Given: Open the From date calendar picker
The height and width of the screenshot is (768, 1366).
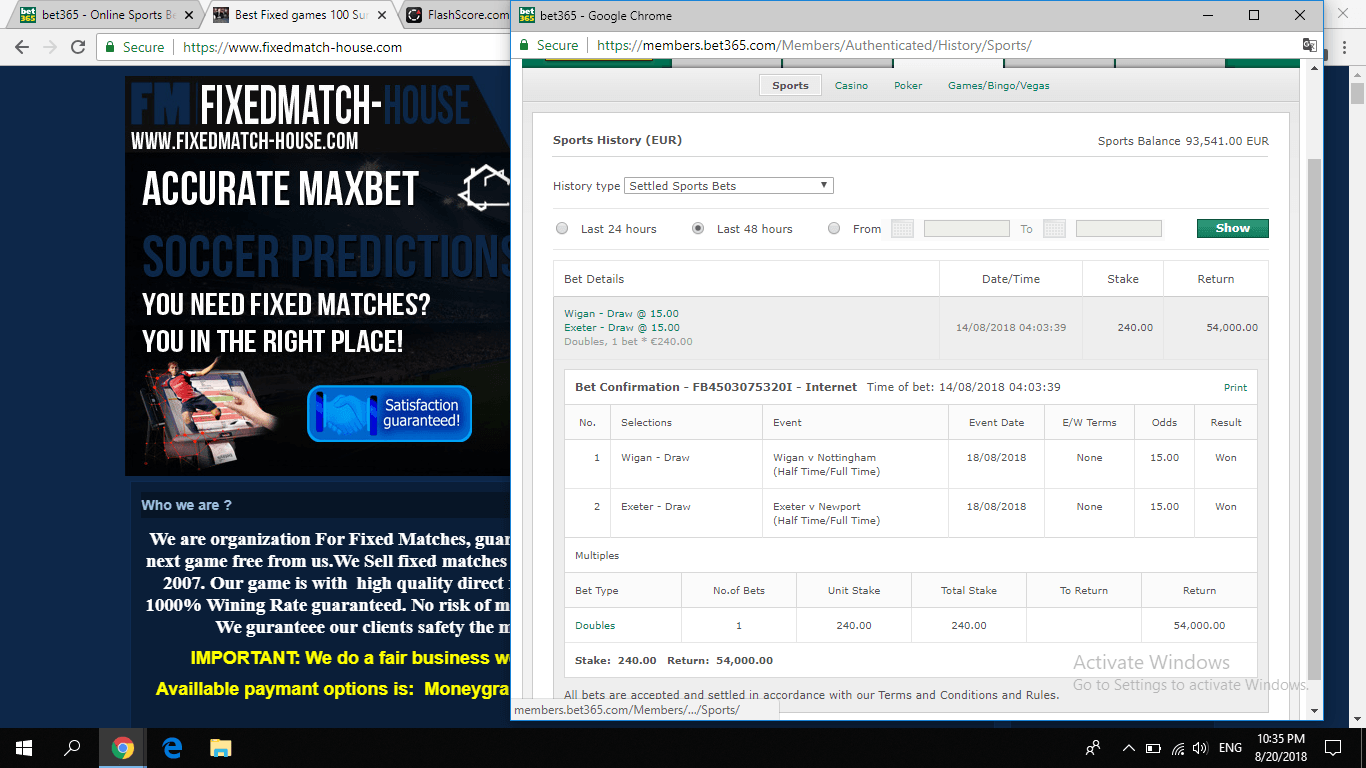Looking at the screenshot, I should [x=902, y=229].
